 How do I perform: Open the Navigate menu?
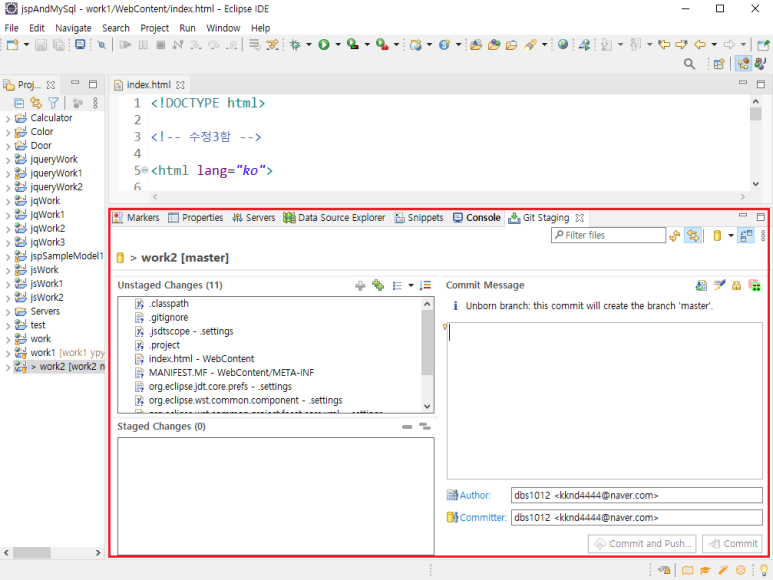[x=73, y=28]
